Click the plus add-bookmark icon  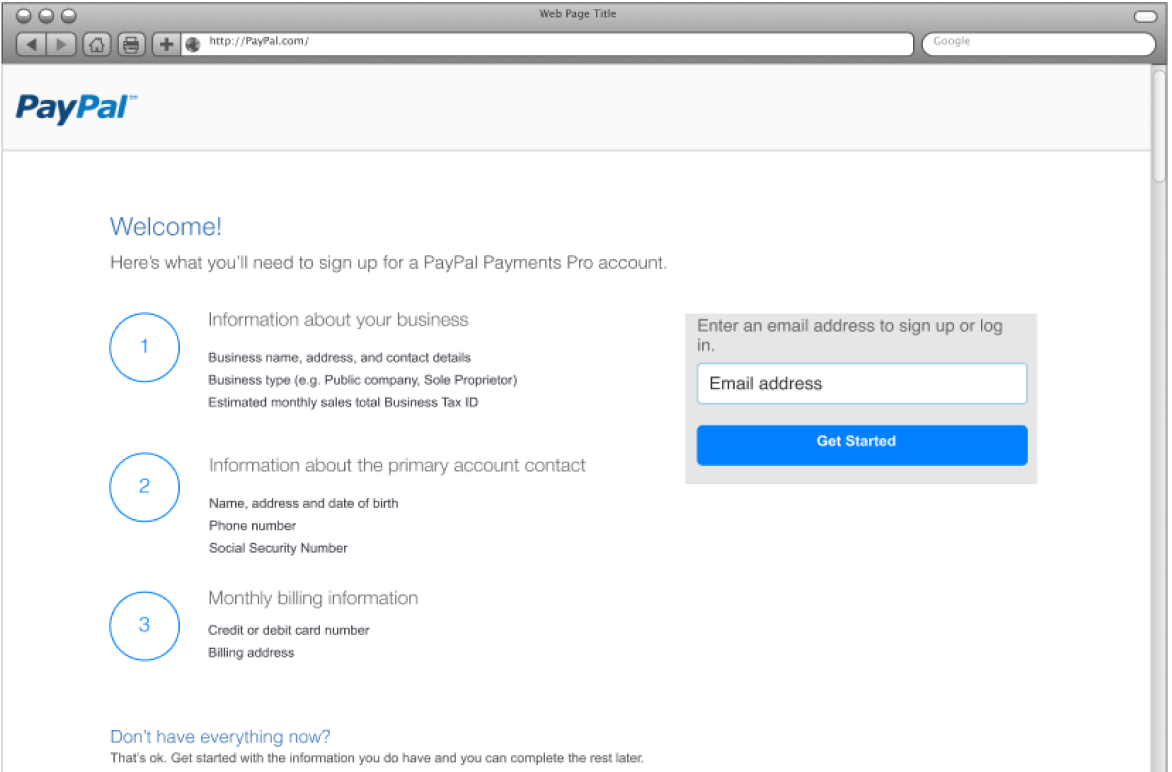point(167,45)
